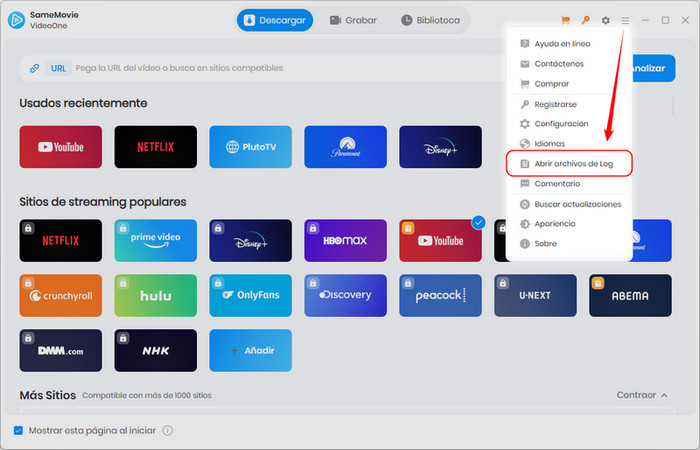Toggle Mostrar esta página al iniciar checkbox
700x450 pixels.
[18, 430]
